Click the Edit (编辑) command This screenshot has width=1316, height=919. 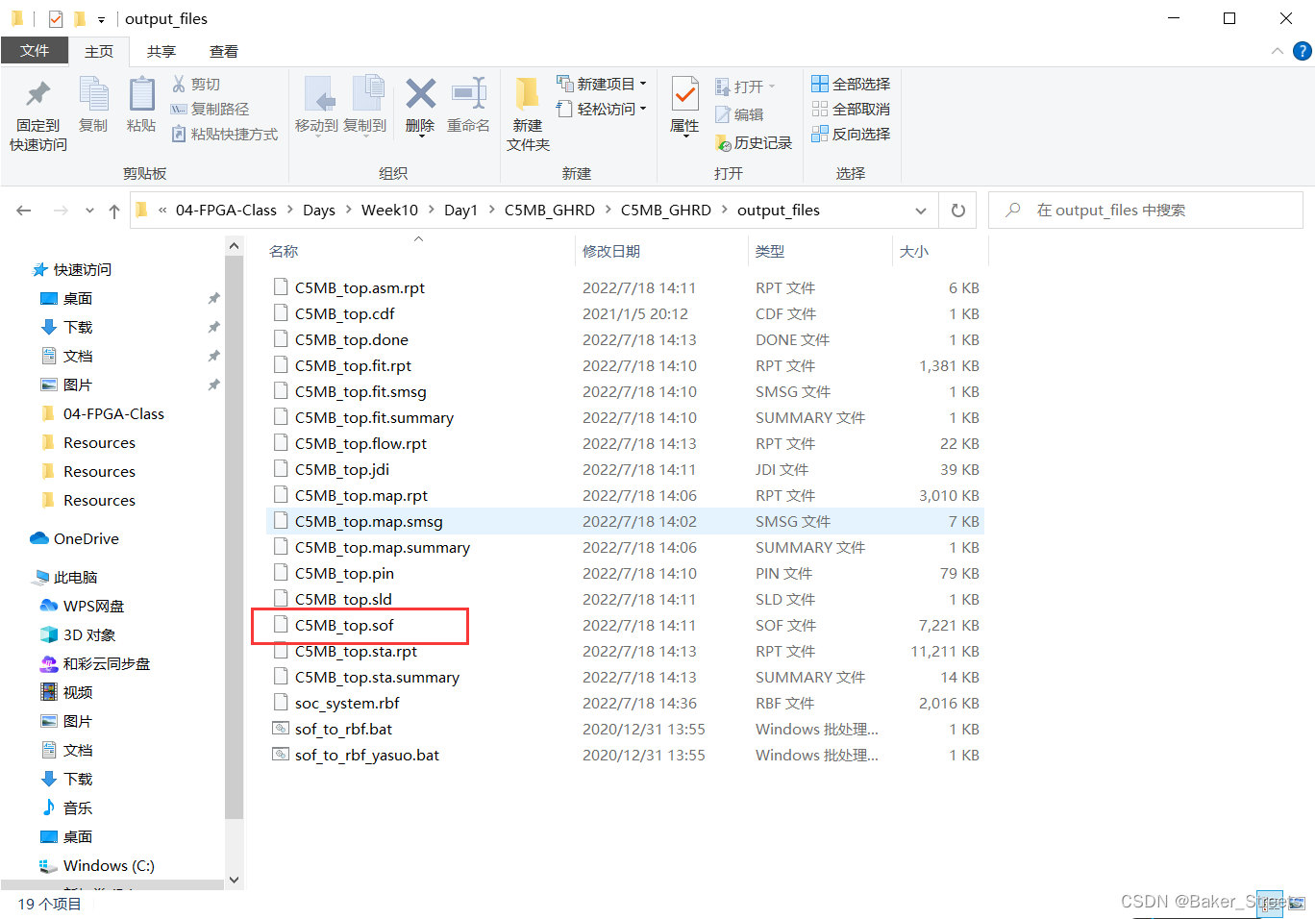point(739,115)
